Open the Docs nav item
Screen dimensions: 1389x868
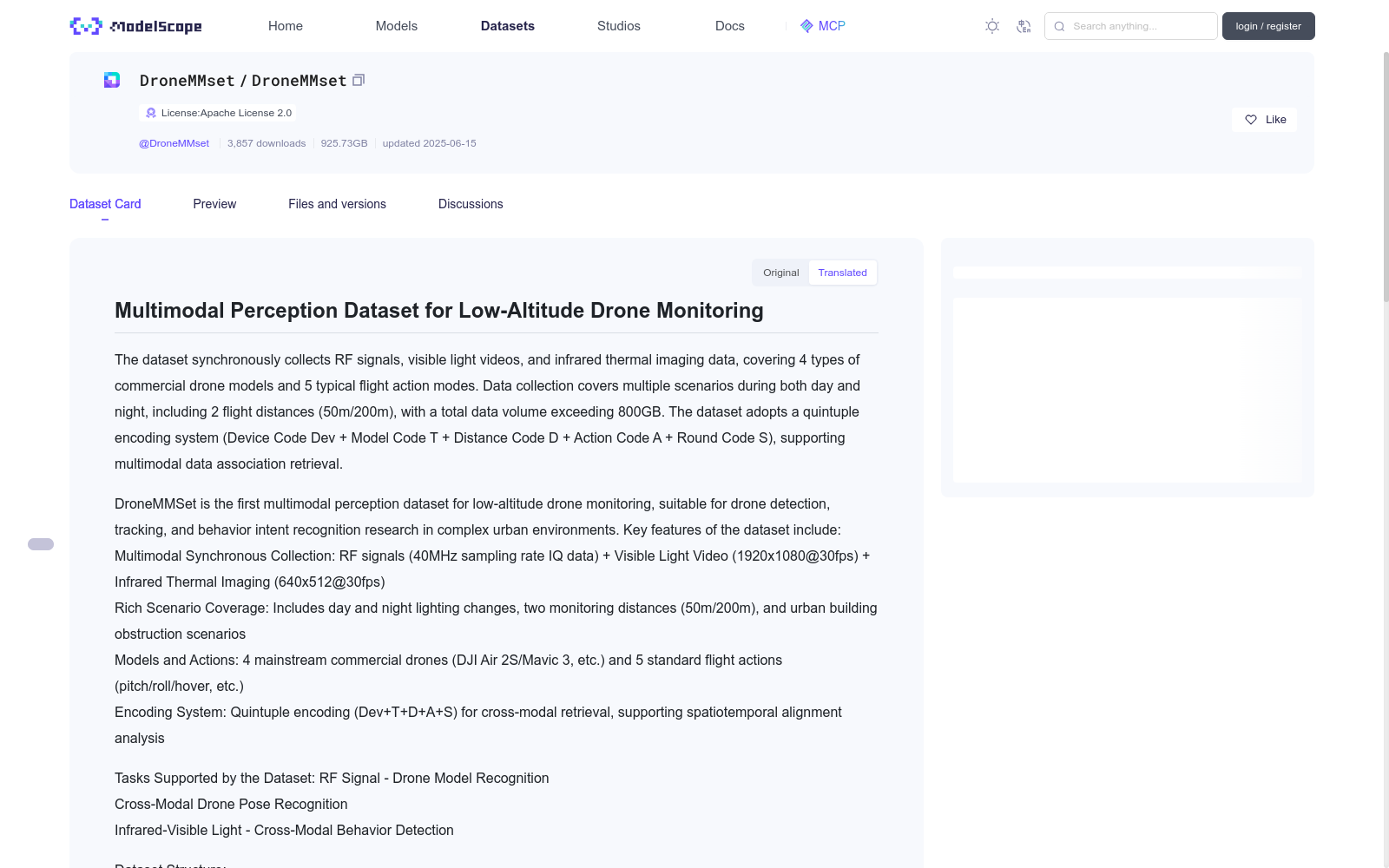[730, 26]
